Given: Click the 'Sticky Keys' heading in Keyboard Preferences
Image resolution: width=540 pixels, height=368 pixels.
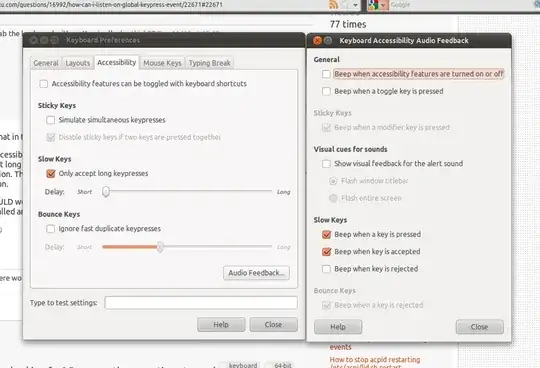Looking at the screenshot, I should [x=57, y=105].
